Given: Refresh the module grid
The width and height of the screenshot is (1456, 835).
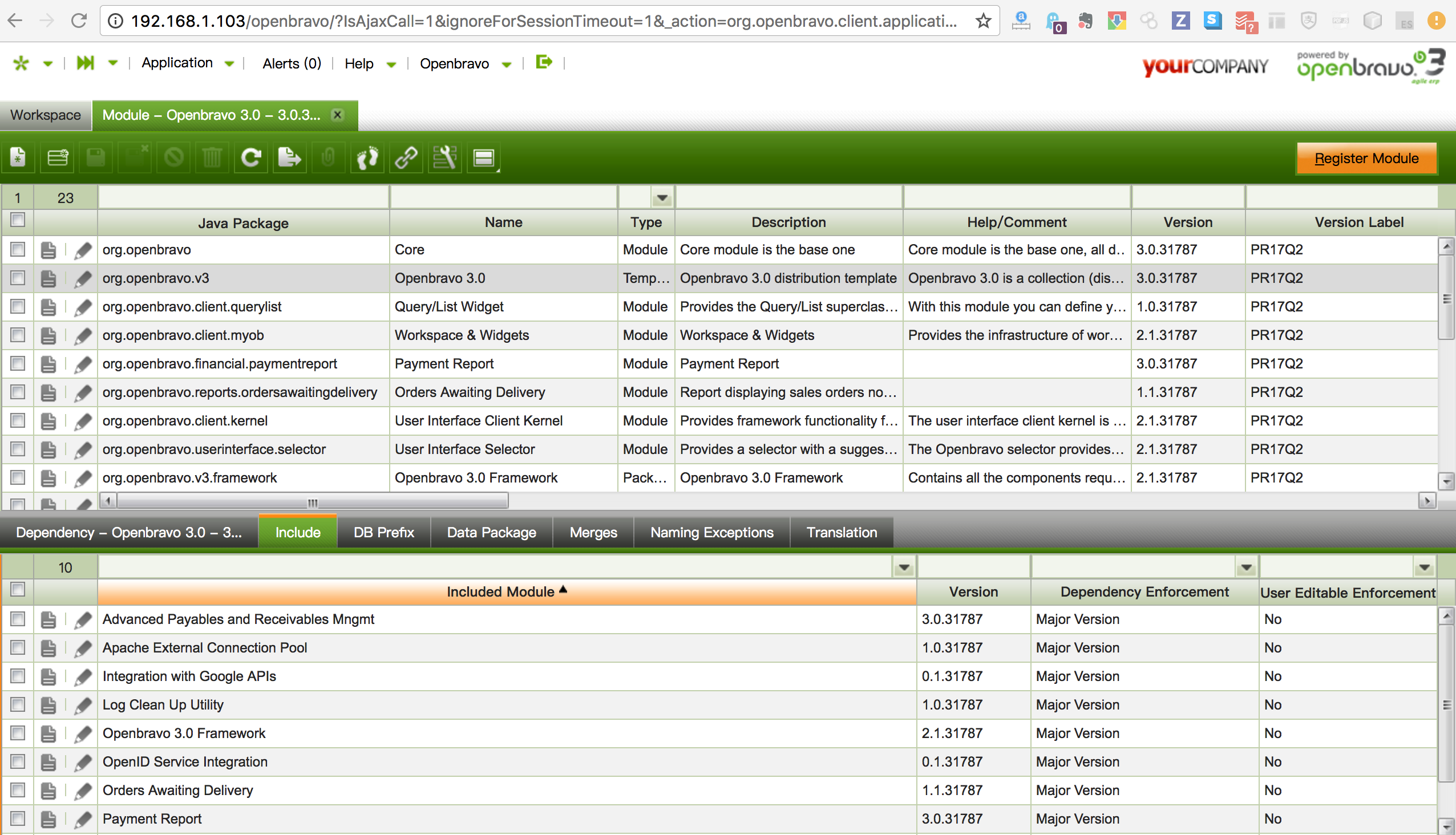Looking at the screenshot, I should pos(251,157).
